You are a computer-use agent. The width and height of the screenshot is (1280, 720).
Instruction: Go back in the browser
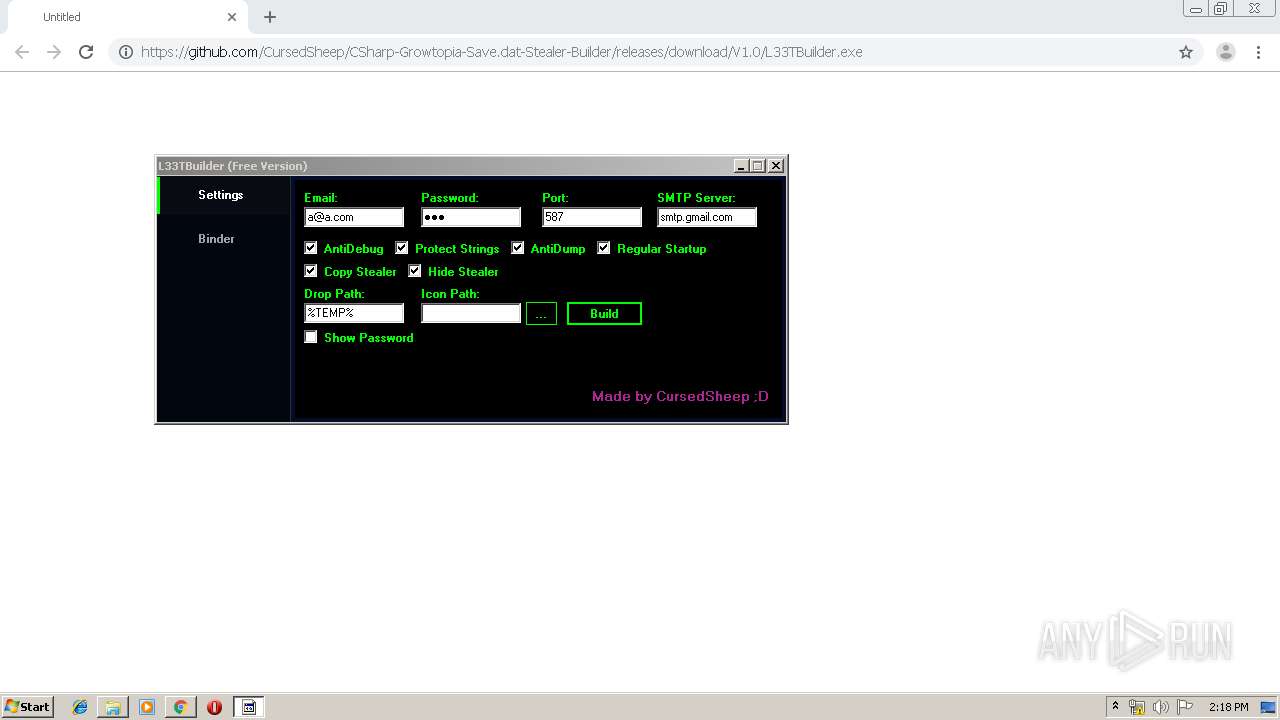pos(22,52)
